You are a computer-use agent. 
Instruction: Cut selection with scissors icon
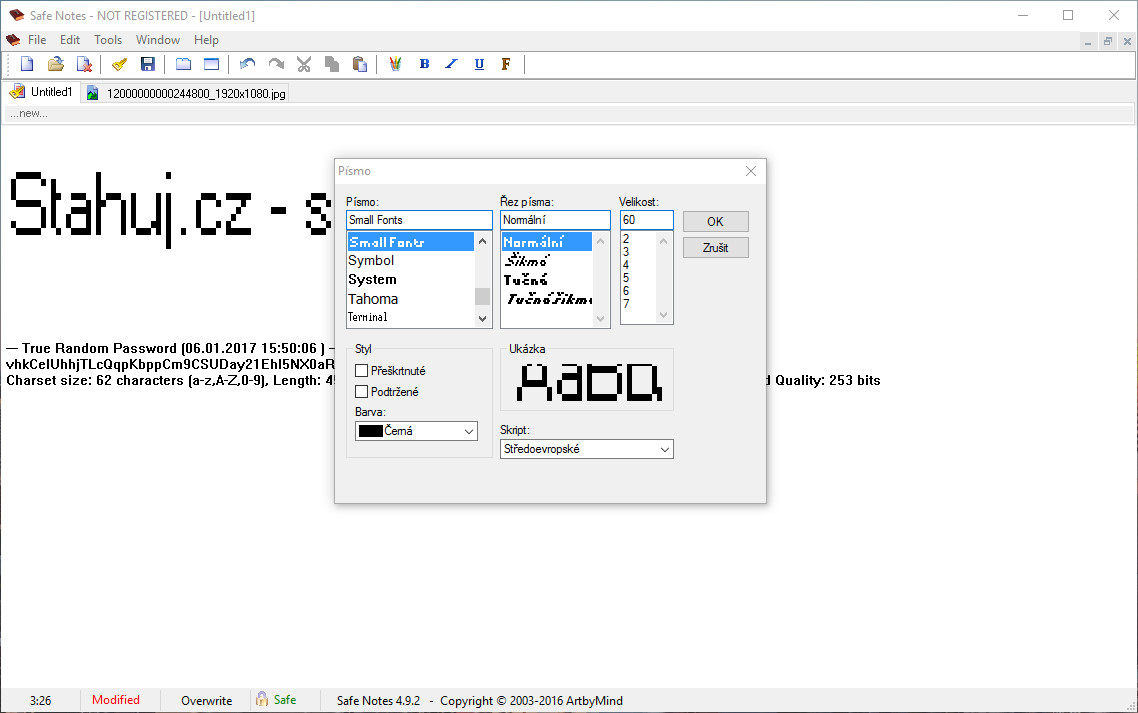304,65
